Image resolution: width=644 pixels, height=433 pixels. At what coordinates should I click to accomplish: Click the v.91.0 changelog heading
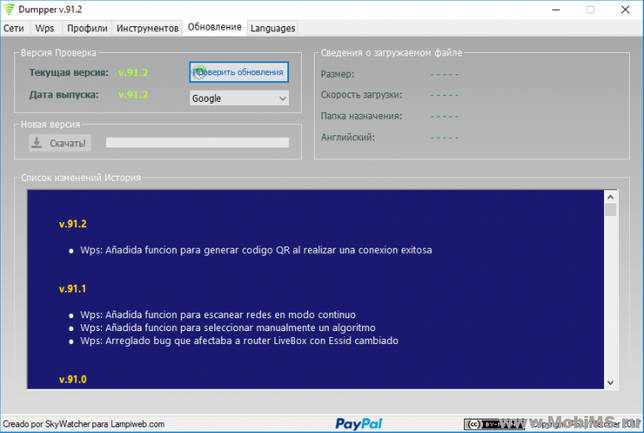click(73, 379)
